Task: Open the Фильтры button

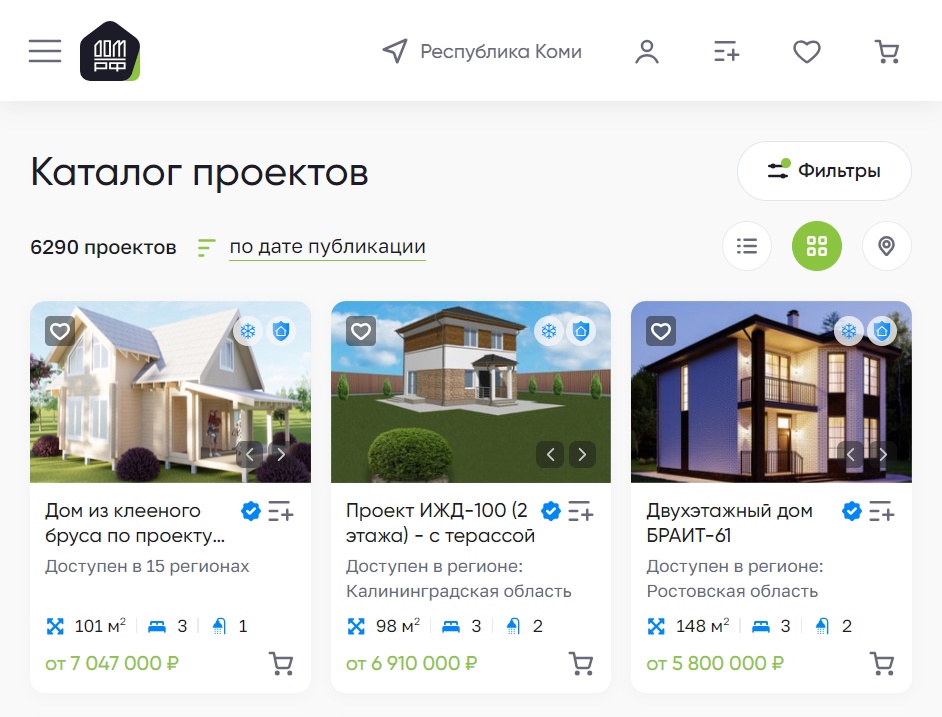Action: pos(824,171)
